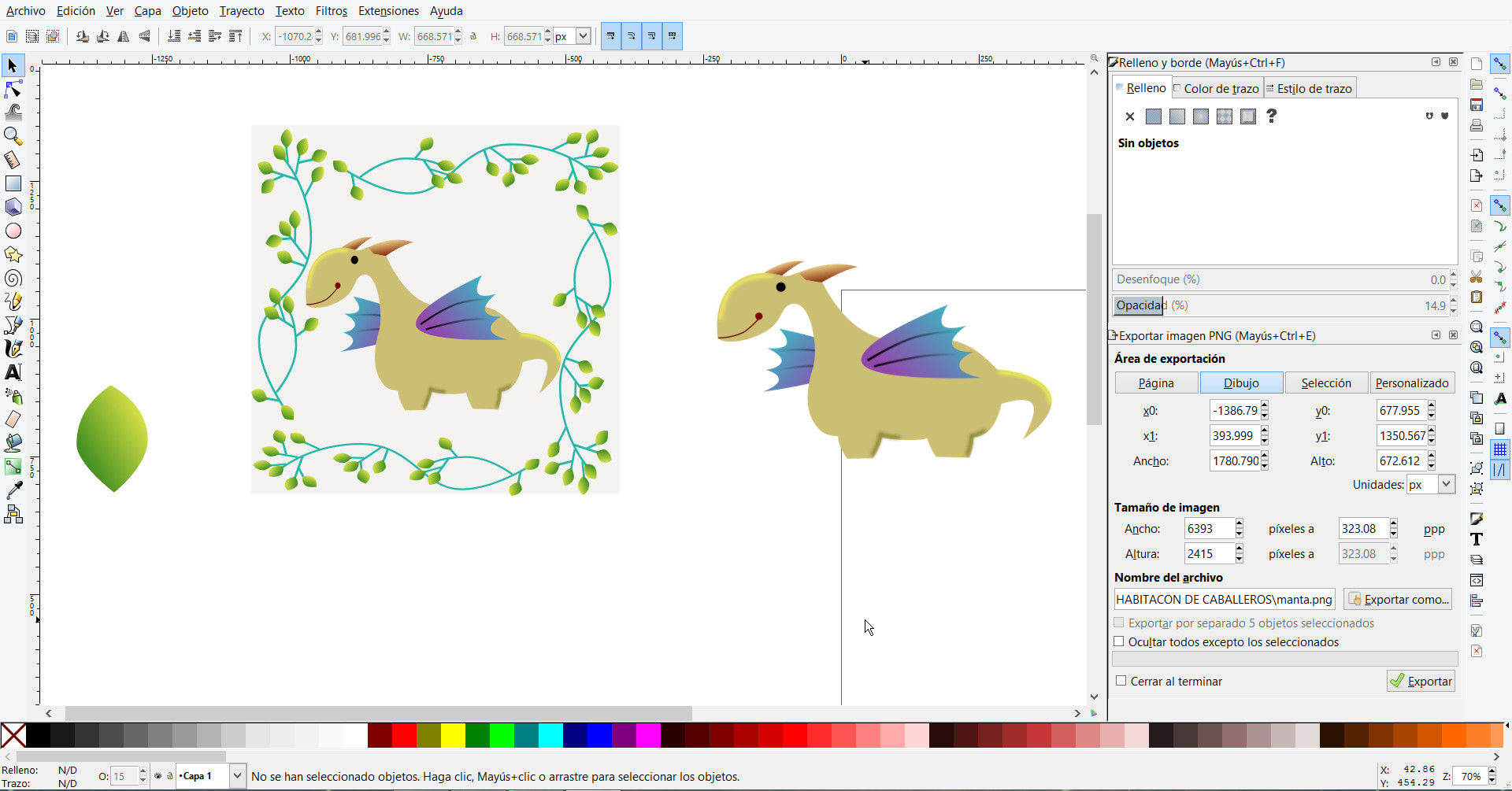1512x791 pixels.
Task: Choose the color dropper tool
Action: click(x=13, y=490)
